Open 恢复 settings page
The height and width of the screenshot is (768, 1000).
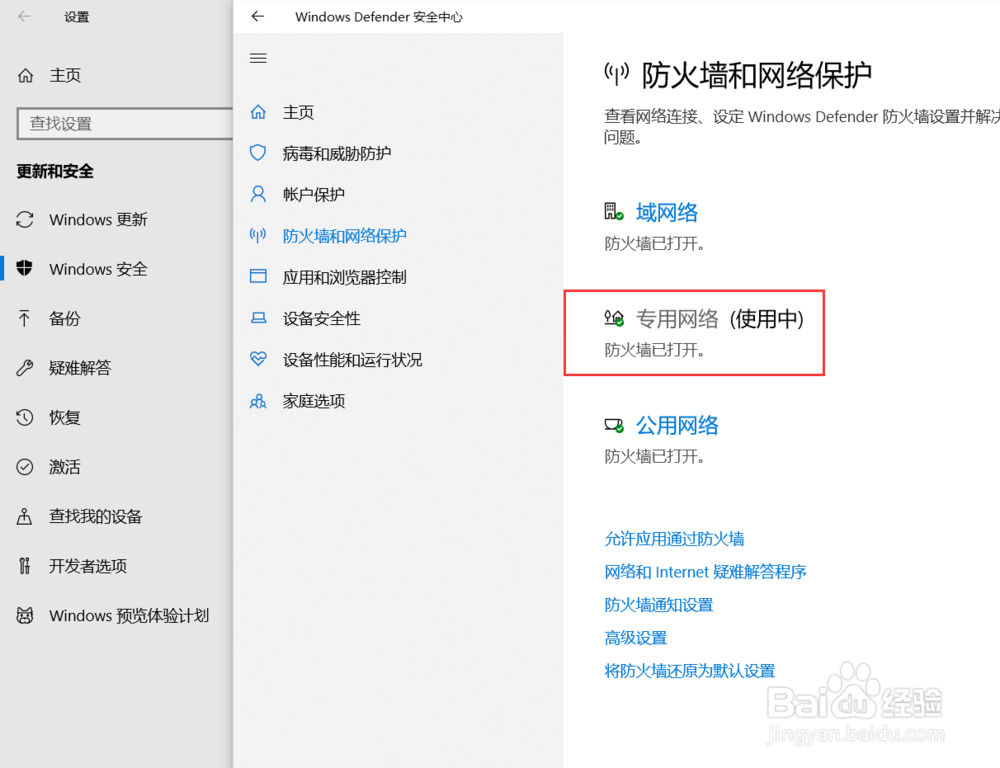point(65,417)
